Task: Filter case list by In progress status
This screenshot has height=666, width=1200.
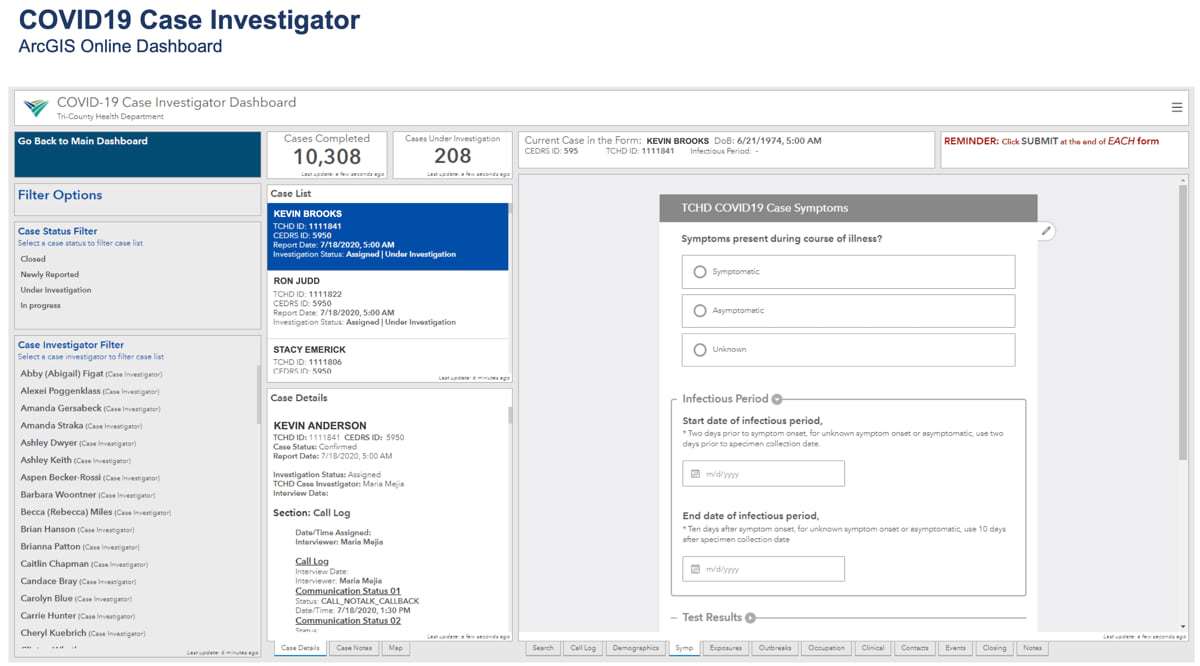Action: [40, 306]
